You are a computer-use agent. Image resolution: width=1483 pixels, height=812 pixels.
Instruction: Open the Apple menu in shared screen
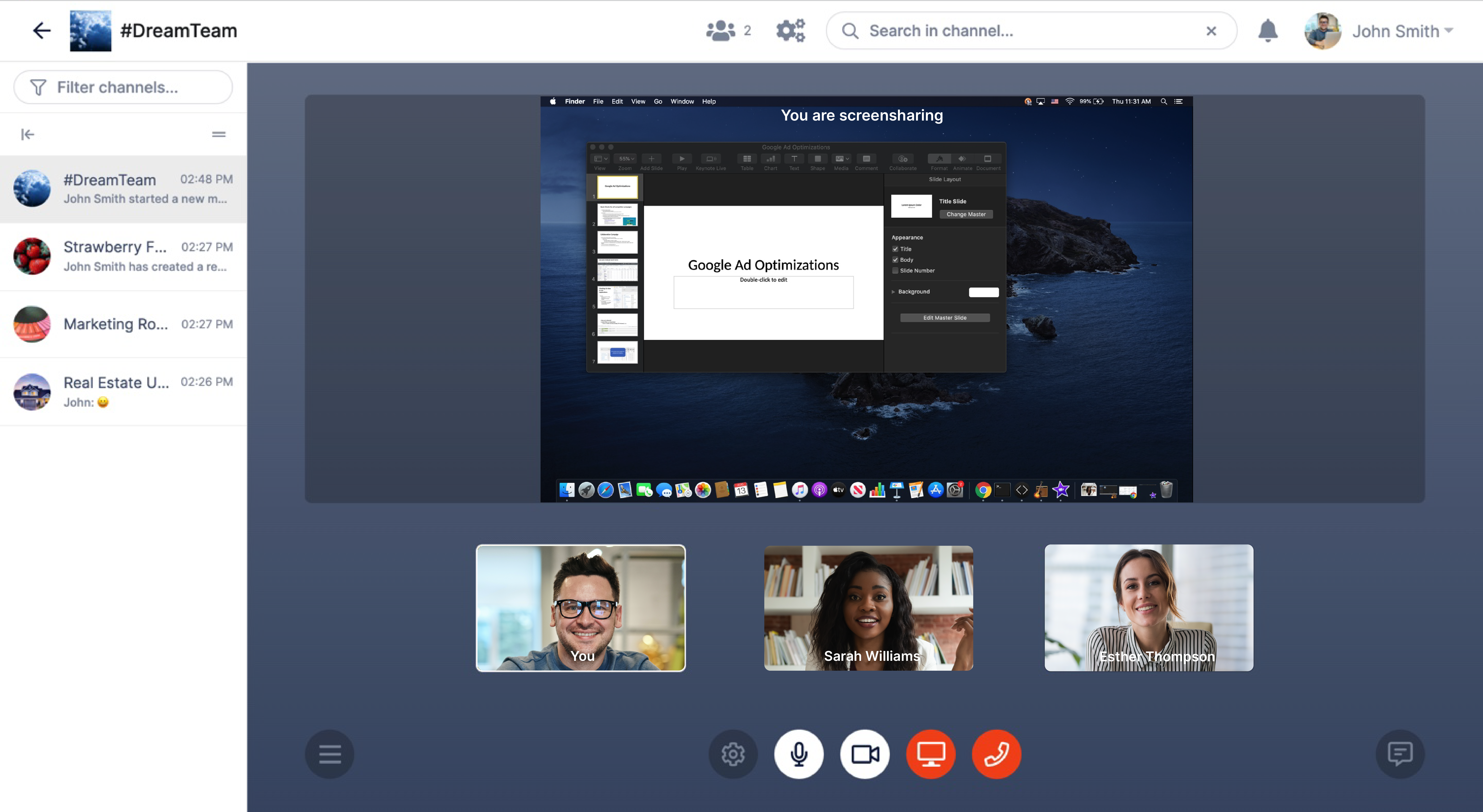tap(553, 101)
